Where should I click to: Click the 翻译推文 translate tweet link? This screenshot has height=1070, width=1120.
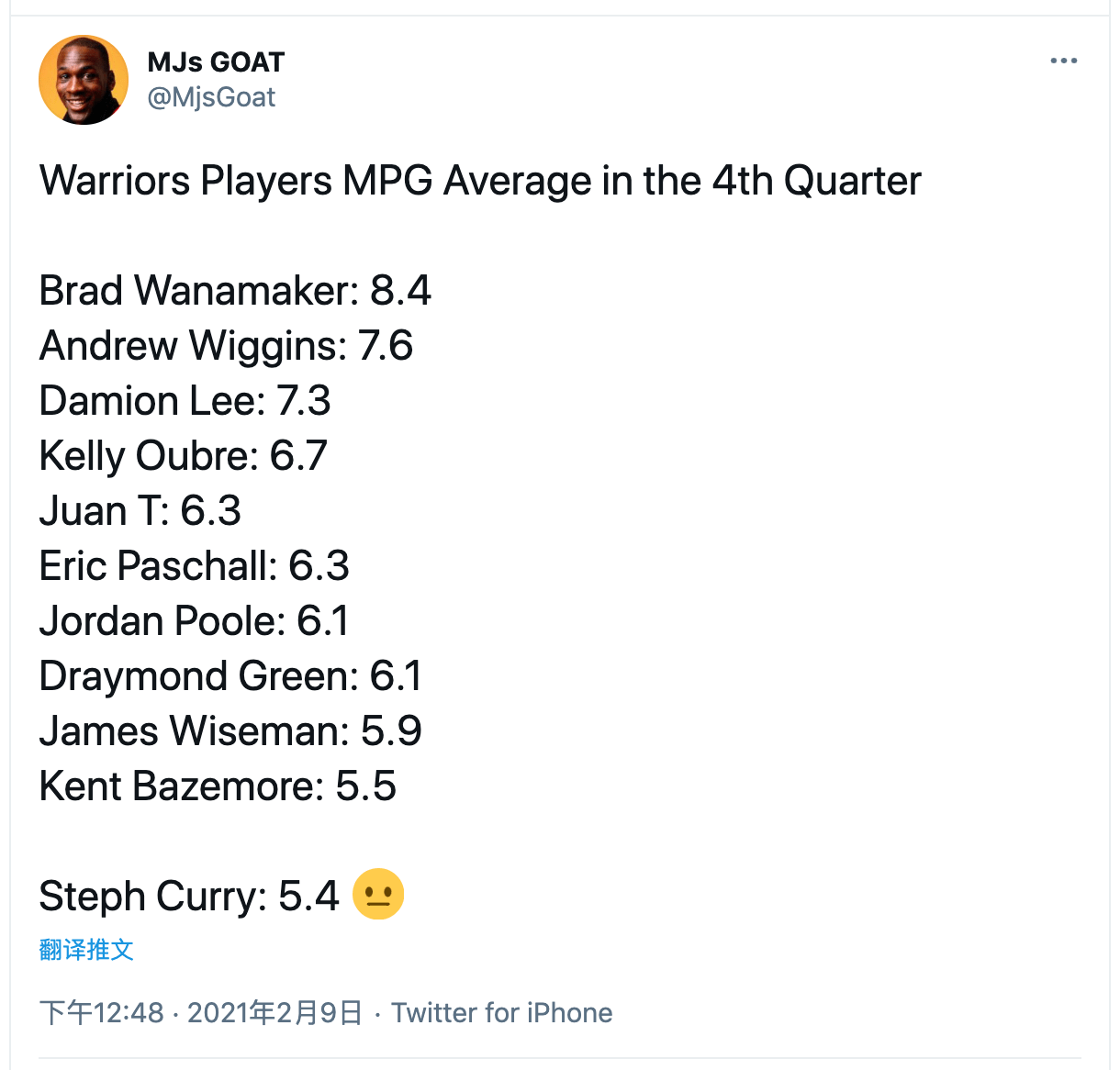pyautogui.click(x=86, y=949)
